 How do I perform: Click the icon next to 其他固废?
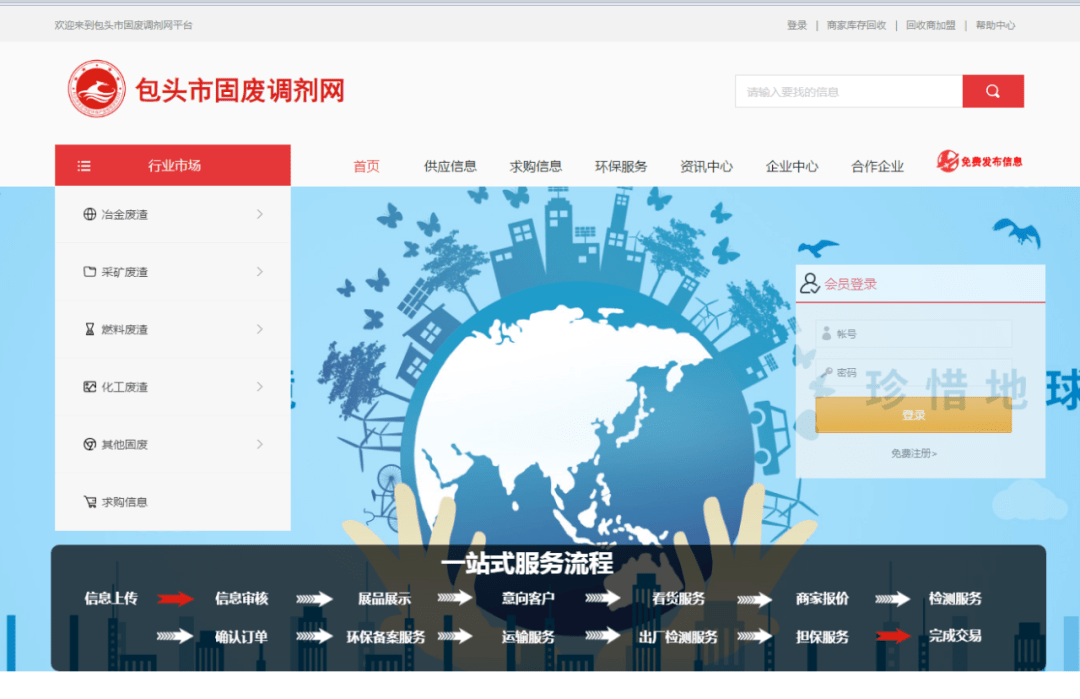(x=89, y=444)
